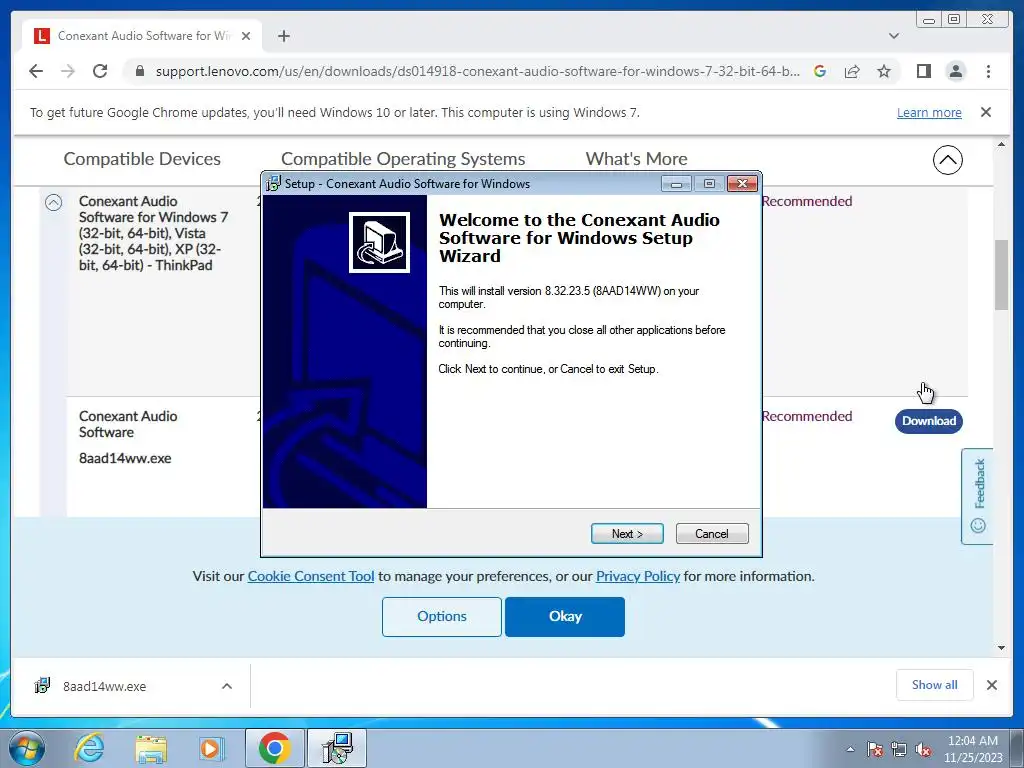This screenshot has height=768, width=1024.
Task: Collapse the section with the circled up chevron
Action: [x=948, y=160]
